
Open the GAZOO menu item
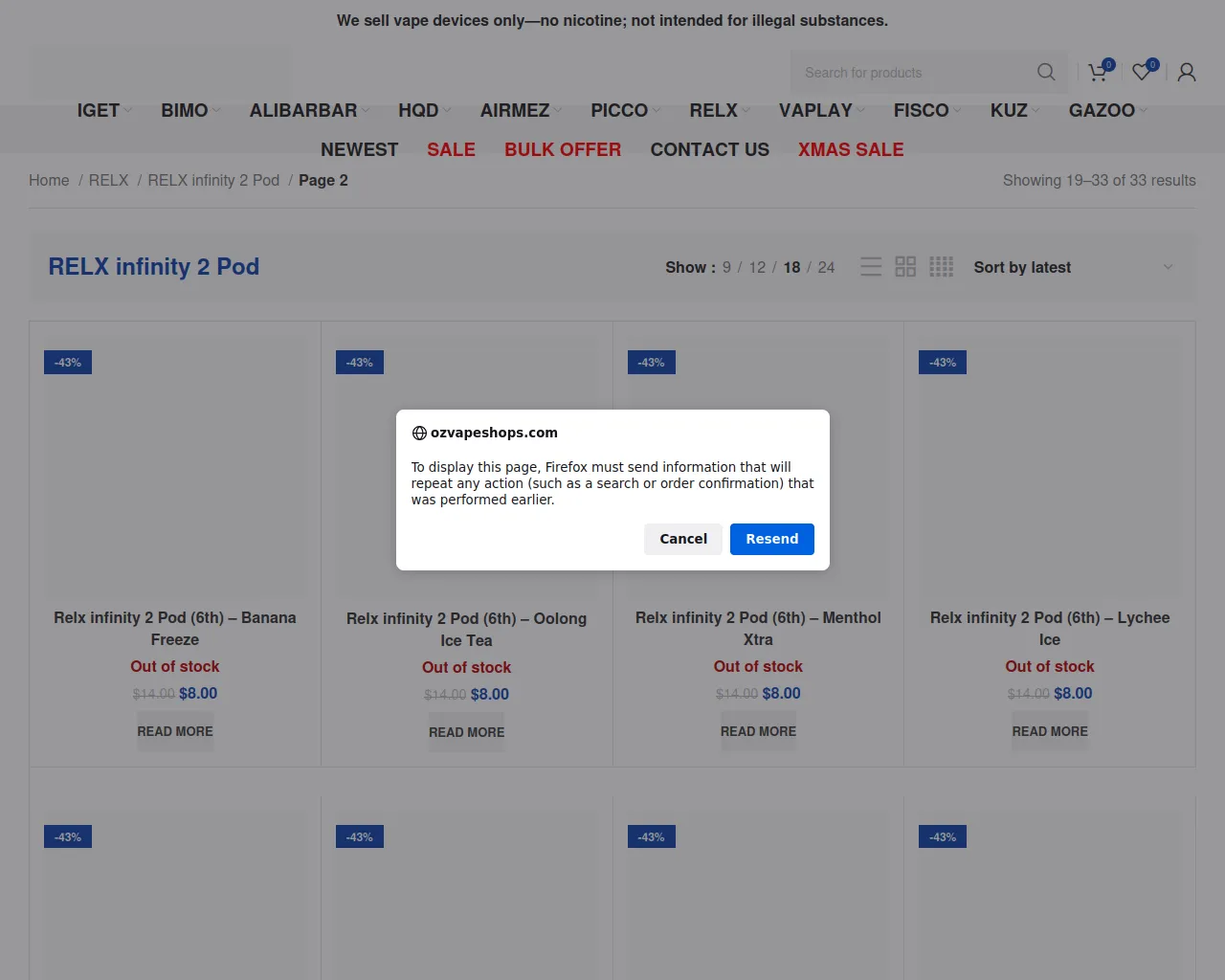[1102, 110]
